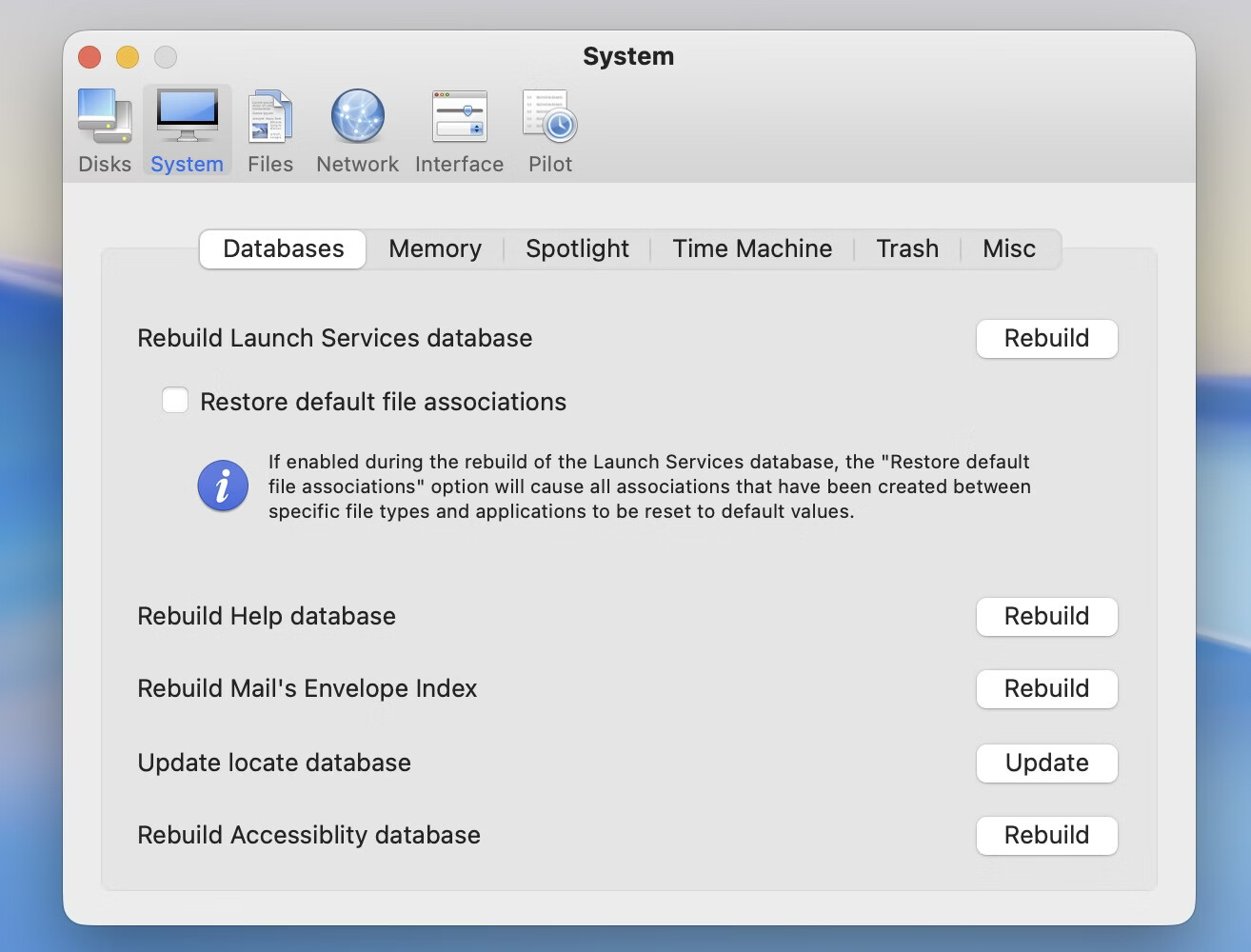Open the Interface section

coord(459,129)
